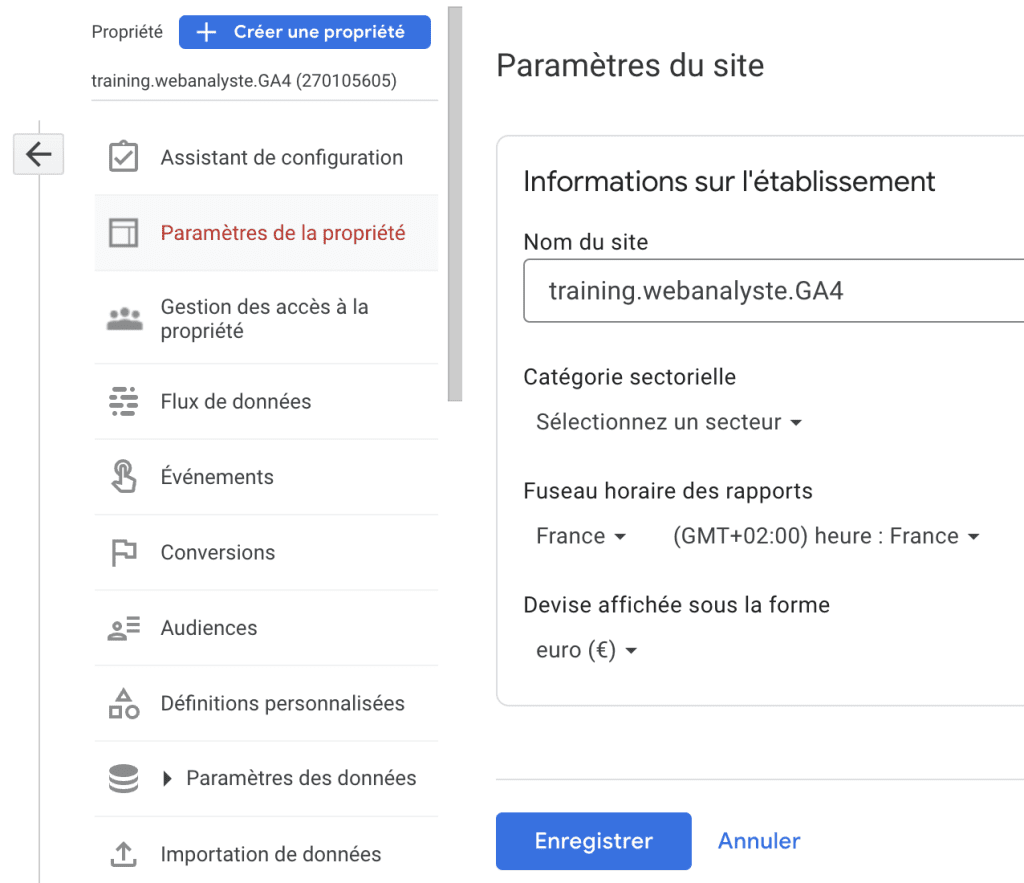Click the Nom du site text field
The image size is (1024, 883).
point(773,291)
